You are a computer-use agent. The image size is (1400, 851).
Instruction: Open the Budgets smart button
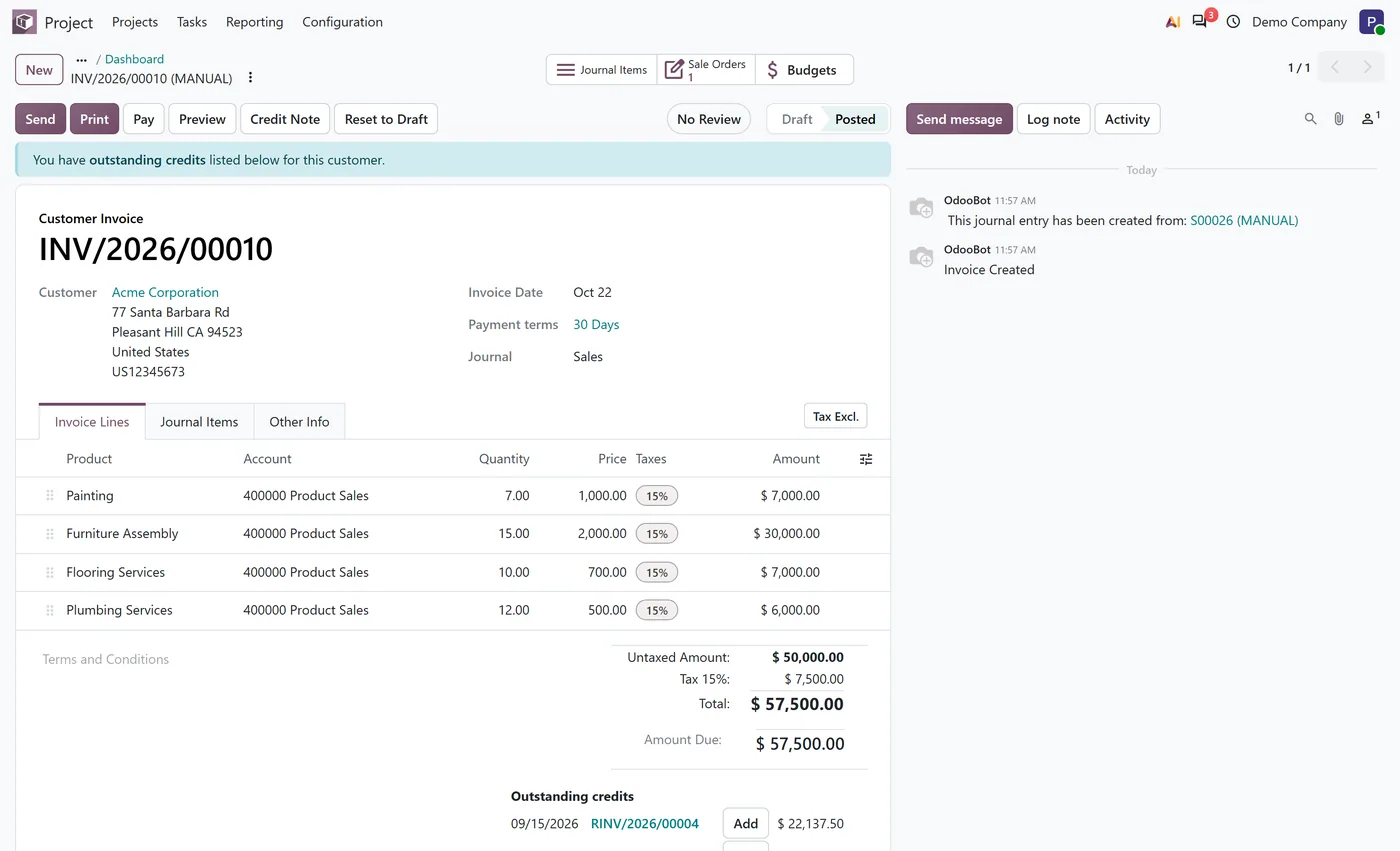(x=804, y=70)
